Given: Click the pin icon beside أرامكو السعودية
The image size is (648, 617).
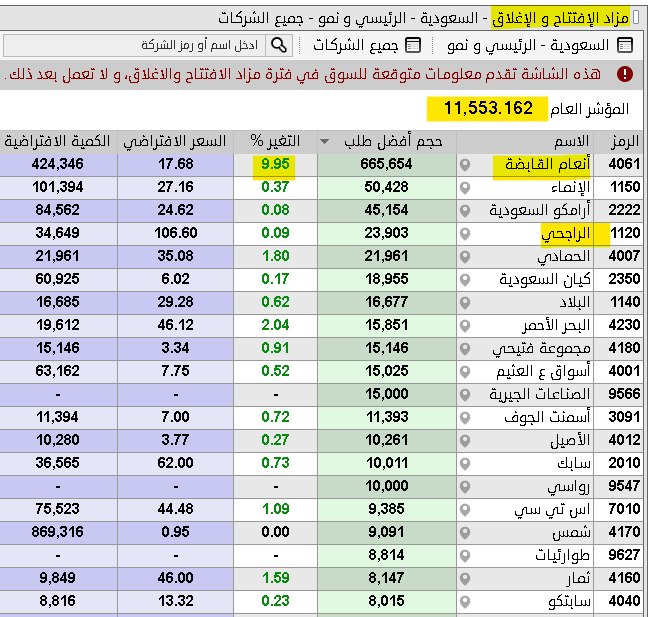Looking at the screenshot, I should click(465, 211).
